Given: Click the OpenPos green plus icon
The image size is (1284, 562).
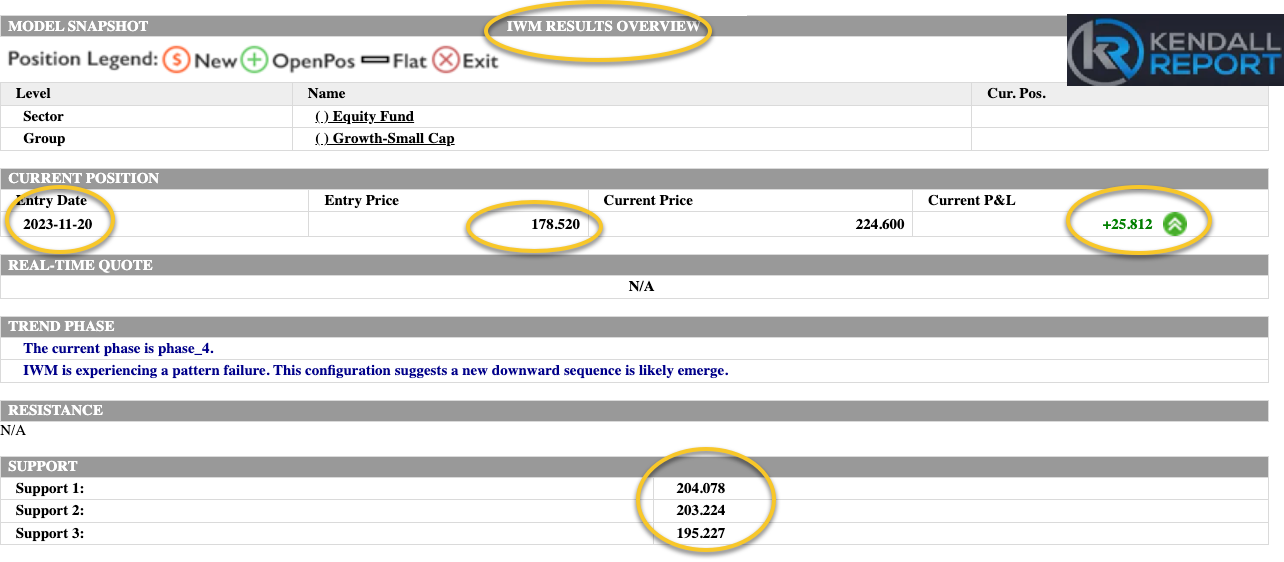Looking at the screenshot, I should tap(256, 60).
